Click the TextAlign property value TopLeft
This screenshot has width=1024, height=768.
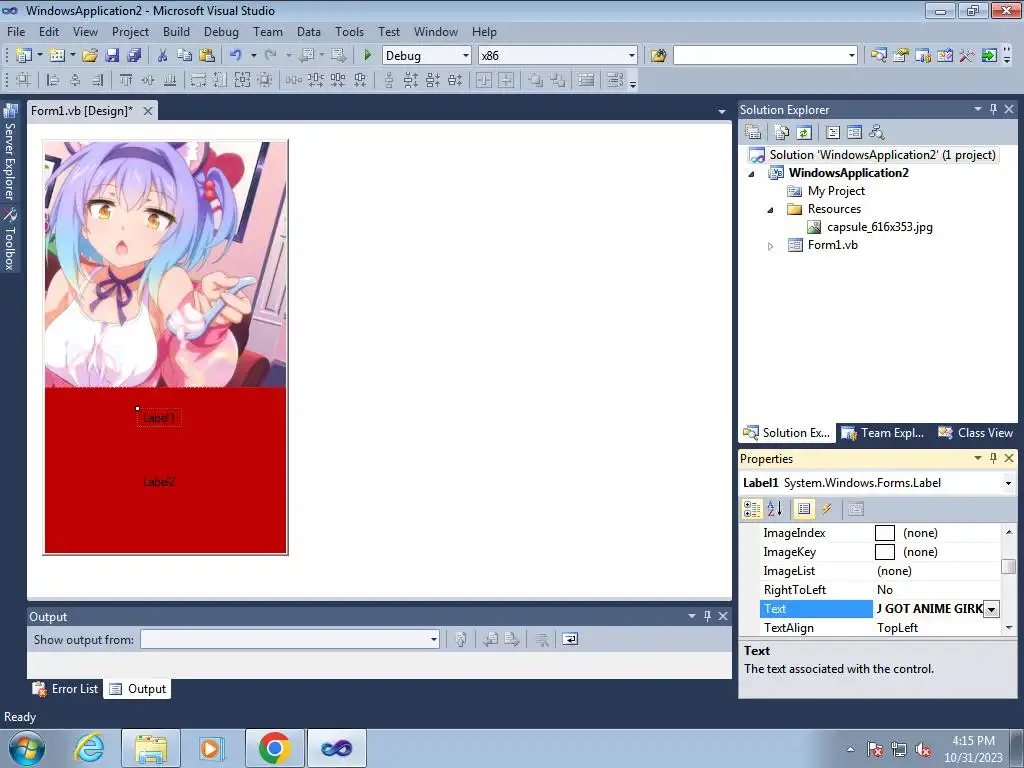click(x=897, y=628)
